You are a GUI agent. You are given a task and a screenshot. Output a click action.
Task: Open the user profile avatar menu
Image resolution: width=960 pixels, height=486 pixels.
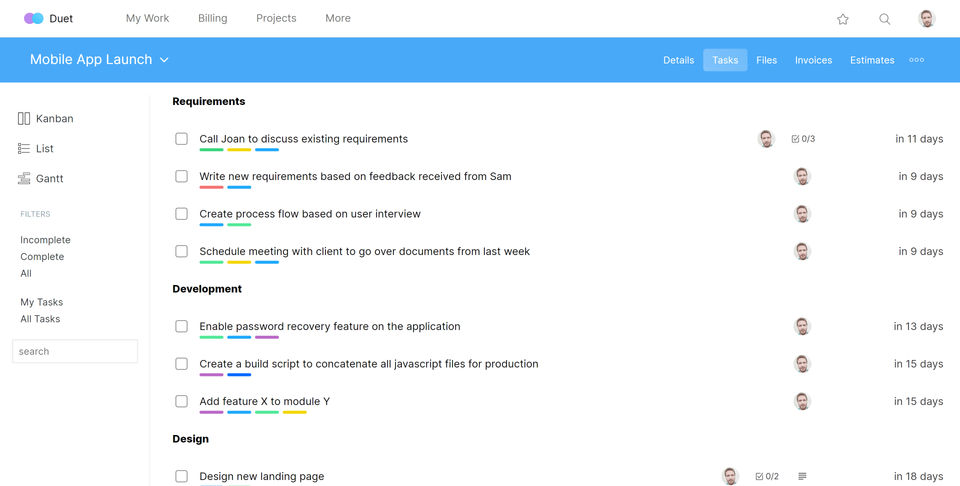927,19
